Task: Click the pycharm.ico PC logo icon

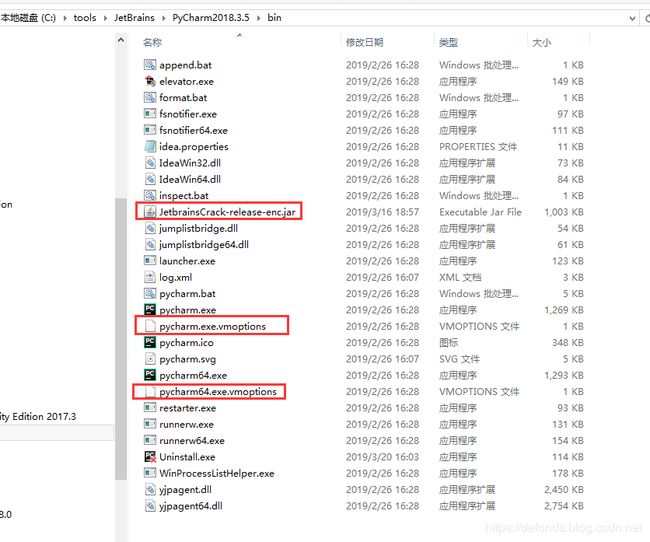Action: click(150, 343)
